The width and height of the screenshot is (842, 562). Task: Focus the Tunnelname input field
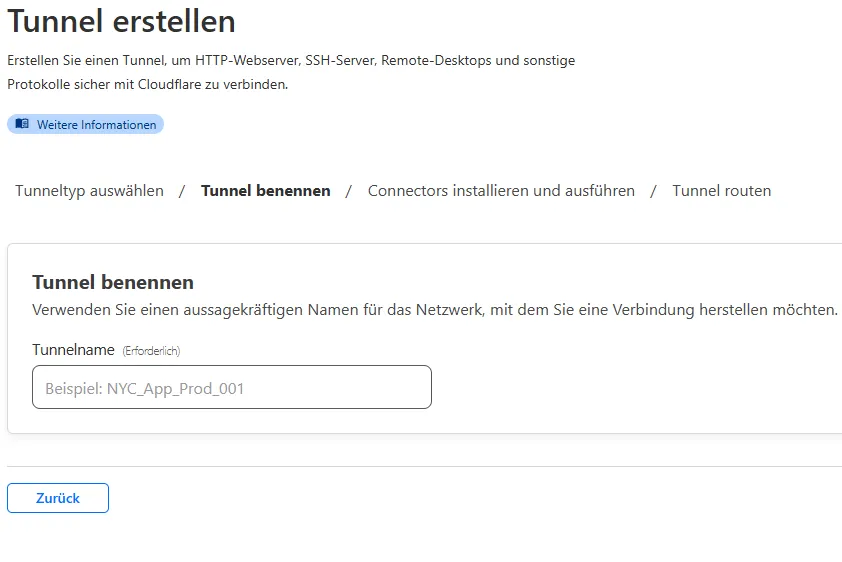pyautogui.click(x=232, y=387)
